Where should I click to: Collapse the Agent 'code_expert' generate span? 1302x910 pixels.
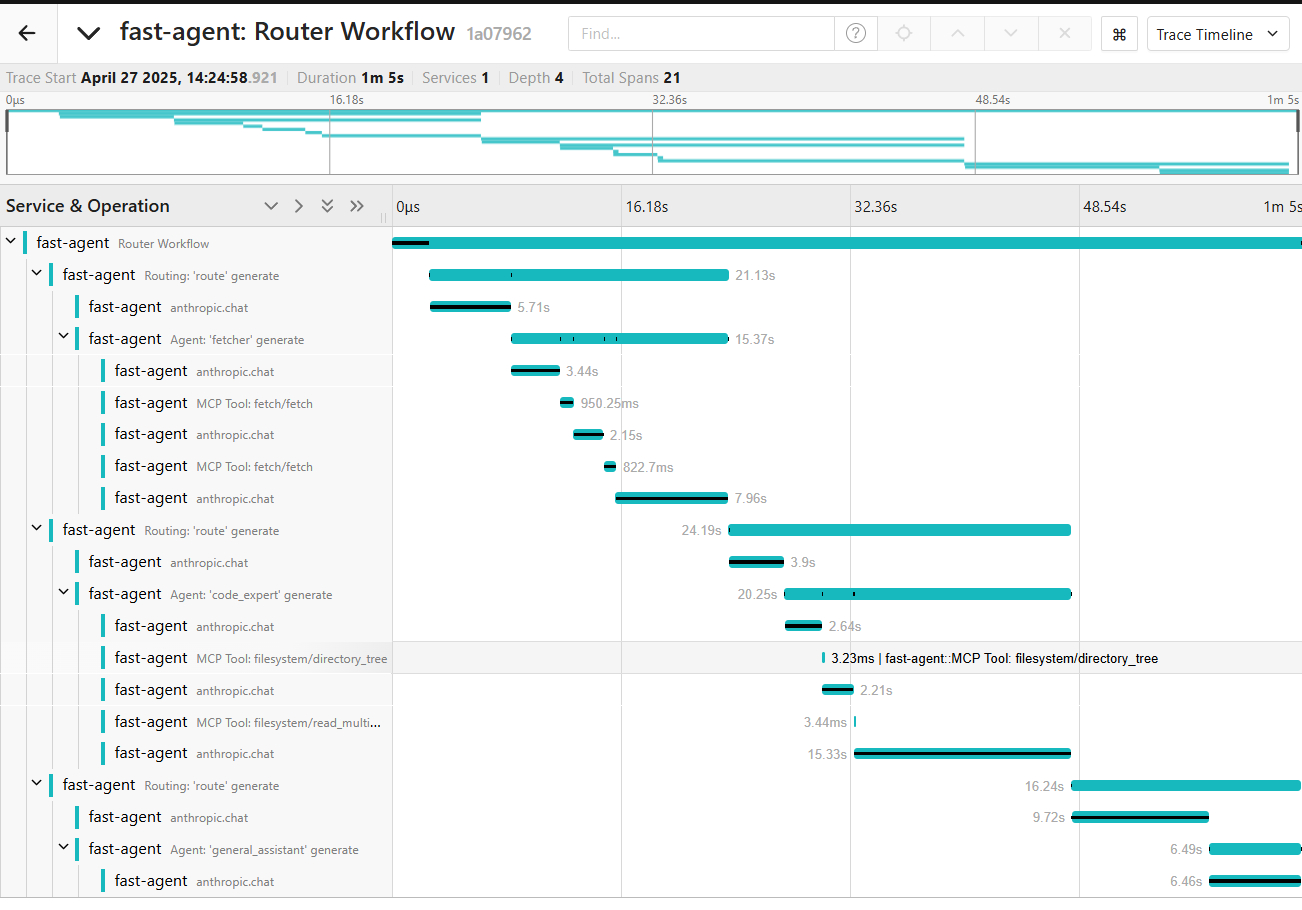(x=63, y=594)
